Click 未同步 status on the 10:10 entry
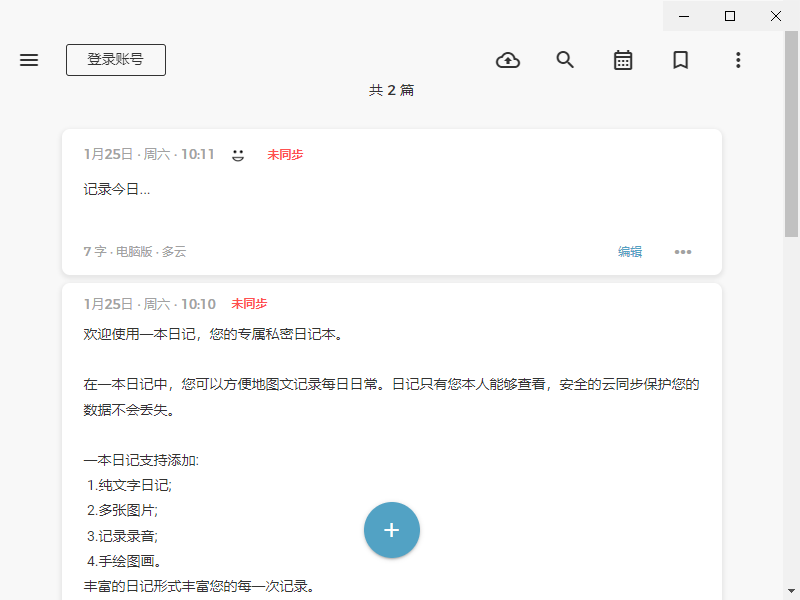Image resolution: width=800 pixels, height=600 pixels. (x=249, y=304)
